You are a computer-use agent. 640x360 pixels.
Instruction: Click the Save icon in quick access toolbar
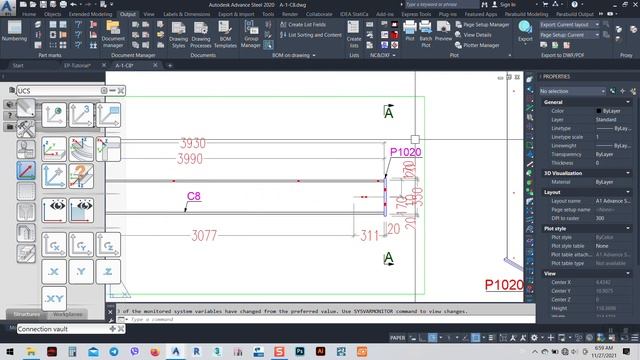coord(43,4)
